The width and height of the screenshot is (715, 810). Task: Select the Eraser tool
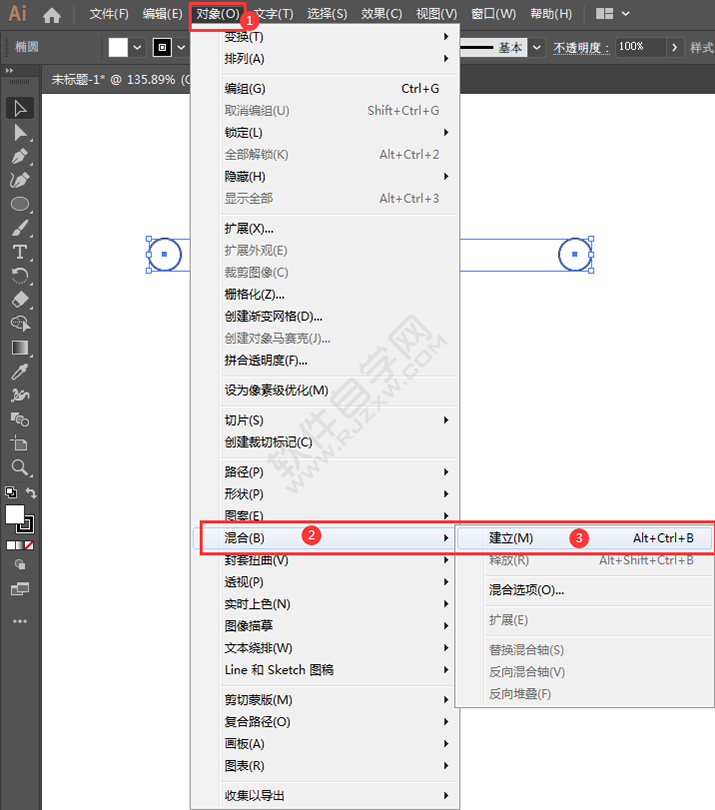(x=20, y=300)
